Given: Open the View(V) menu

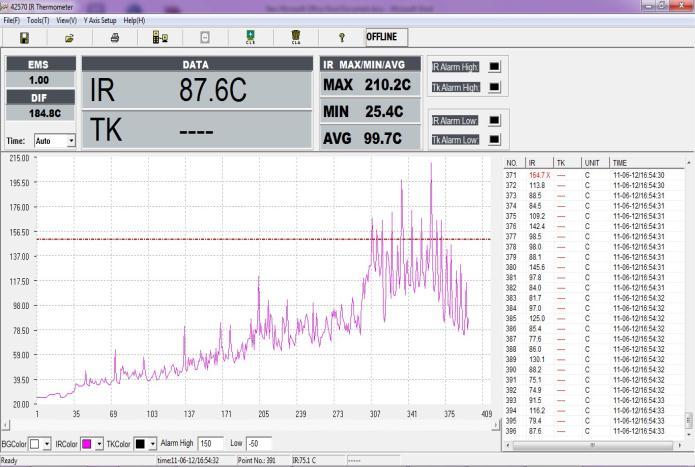Looking at the screenshot, I should click(x=66, y=20).
